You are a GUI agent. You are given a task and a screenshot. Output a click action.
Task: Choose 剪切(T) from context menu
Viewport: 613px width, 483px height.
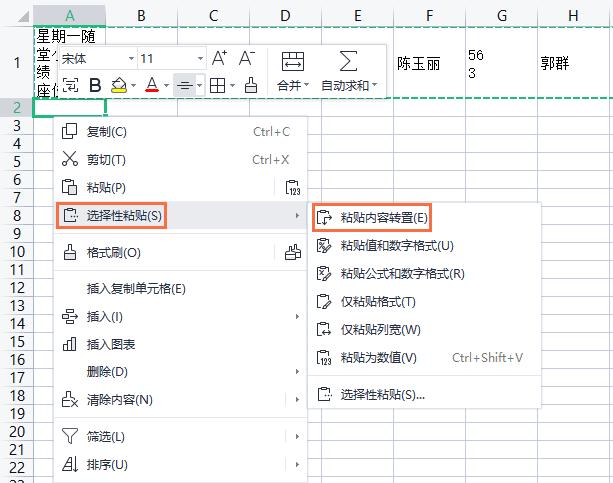pyautogui.click(x=180, y=160)
